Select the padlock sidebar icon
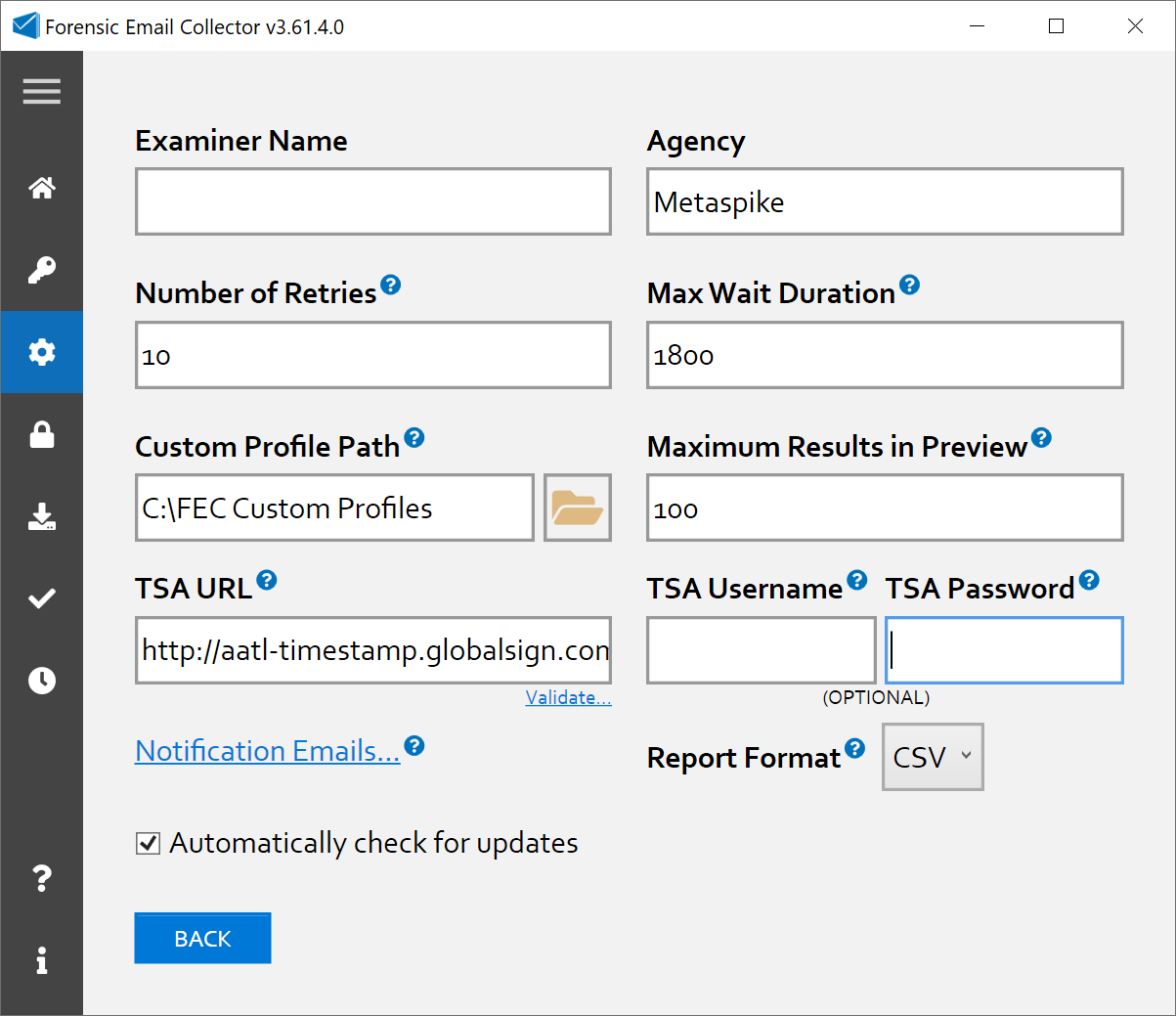Screen dimensions: 1176x1016 point(42,434)
